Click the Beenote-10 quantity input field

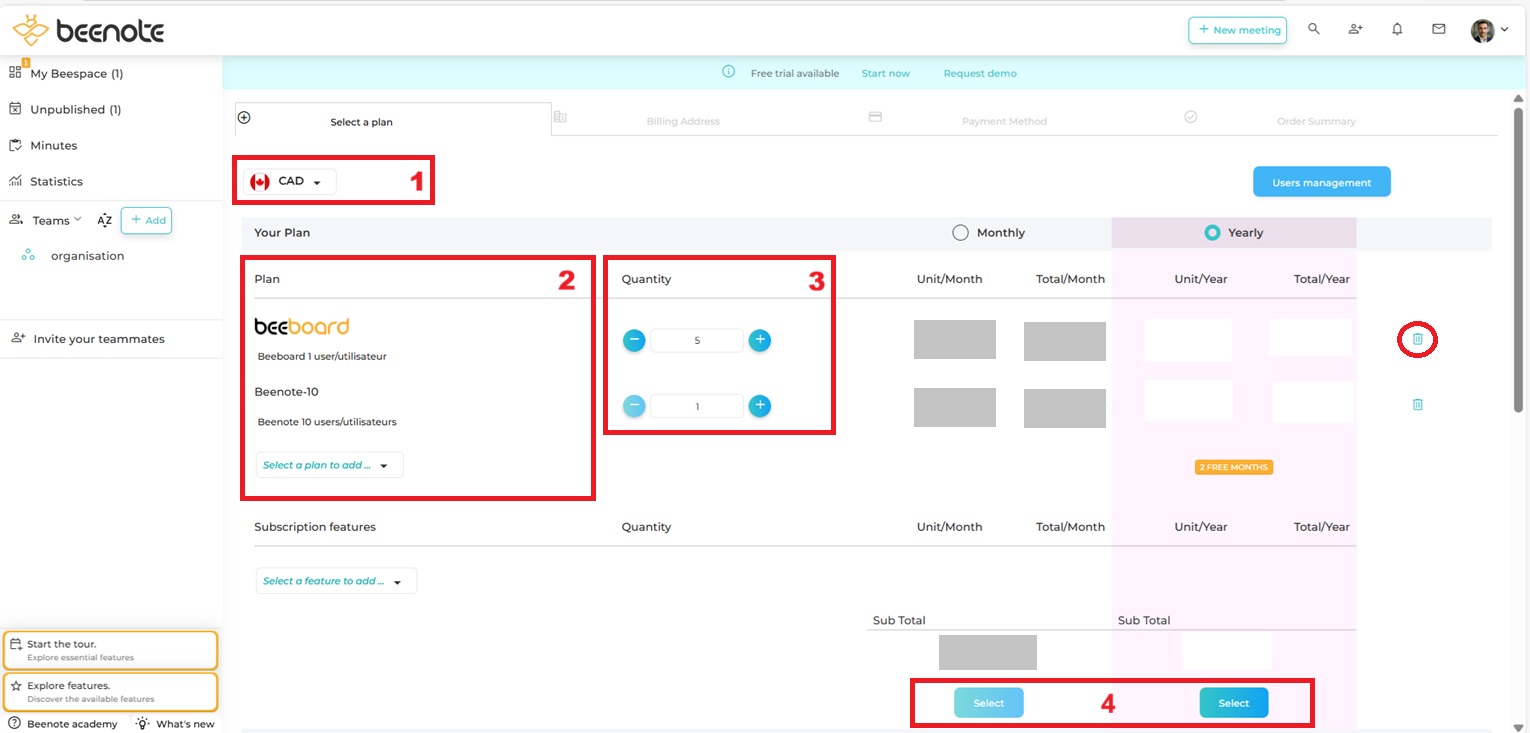[696, 406]
